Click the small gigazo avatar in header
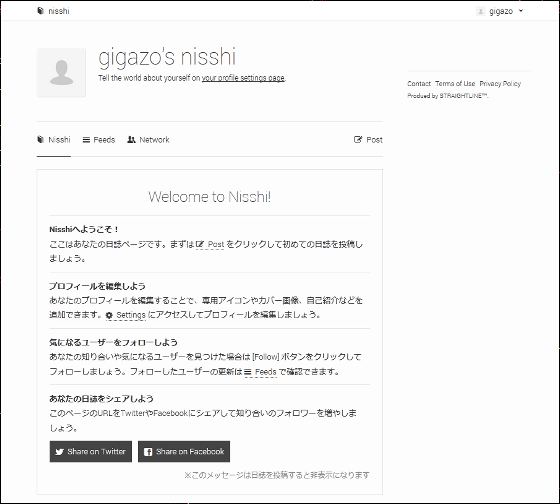 pos(481,11)
